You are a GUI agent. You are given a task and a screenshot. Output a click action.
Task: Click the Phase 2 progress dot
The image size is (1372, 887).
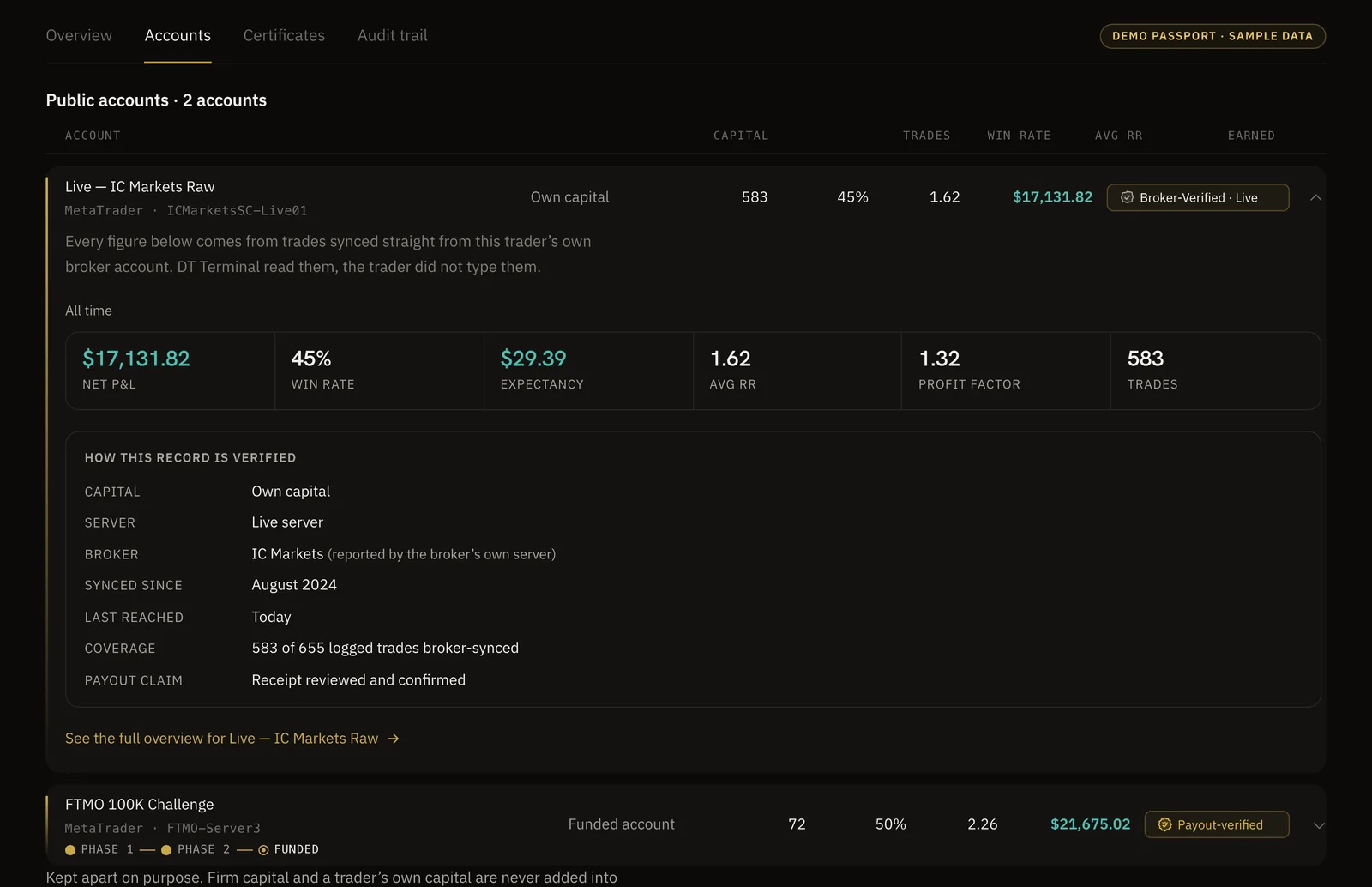click(x=166, y=850)
